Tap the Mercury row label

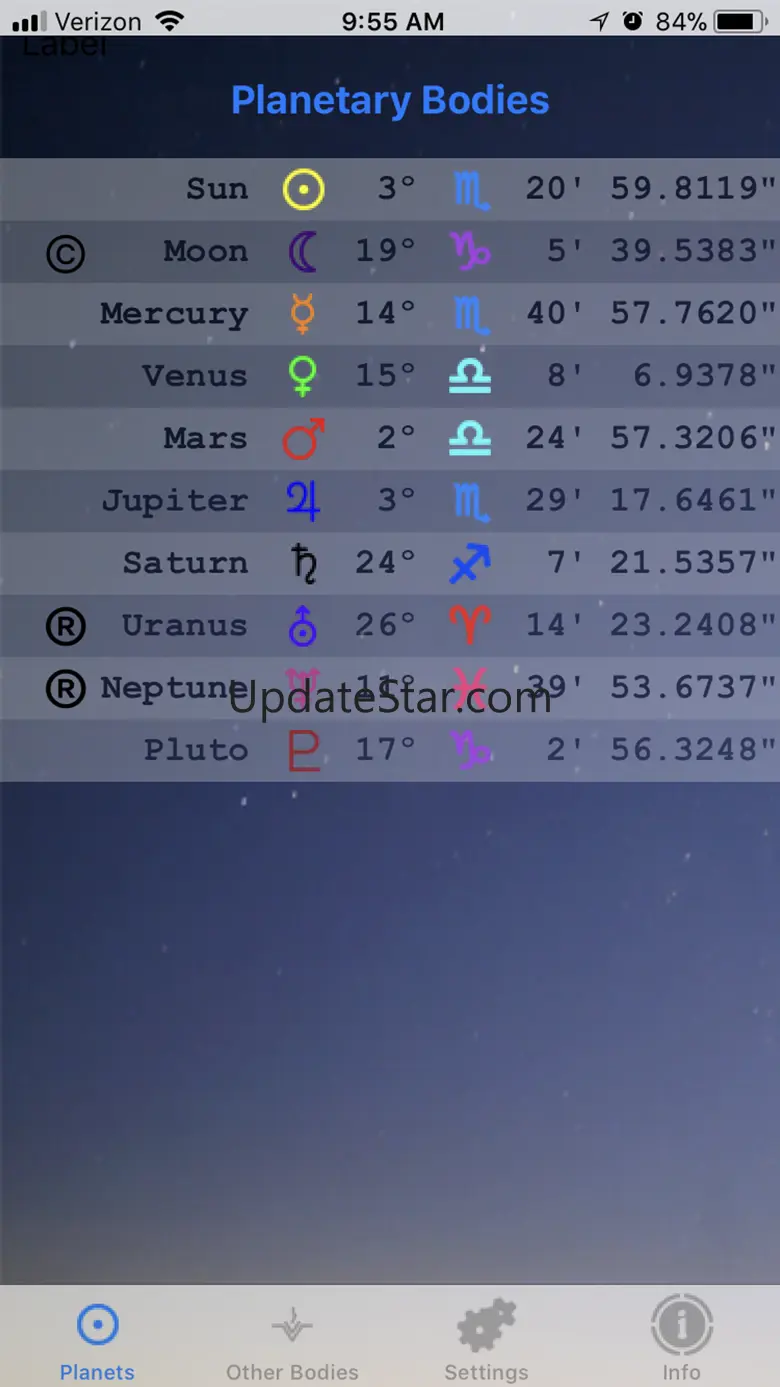[x=174, y=314]
